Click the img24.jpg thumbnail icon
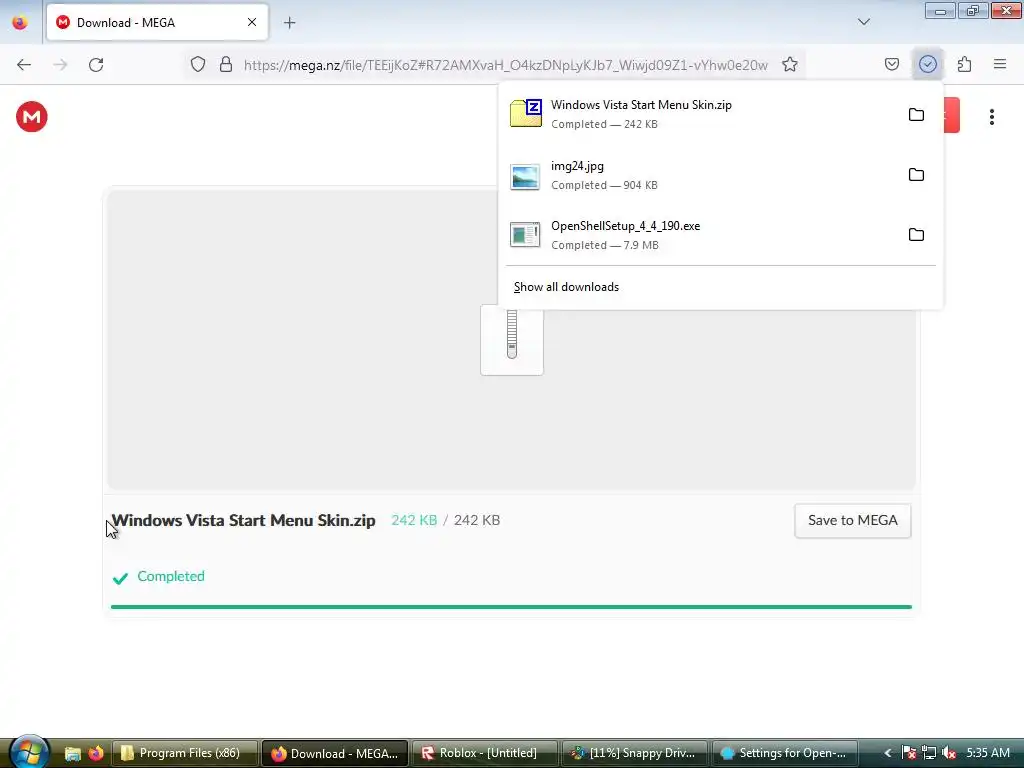 tap(525, 176)
